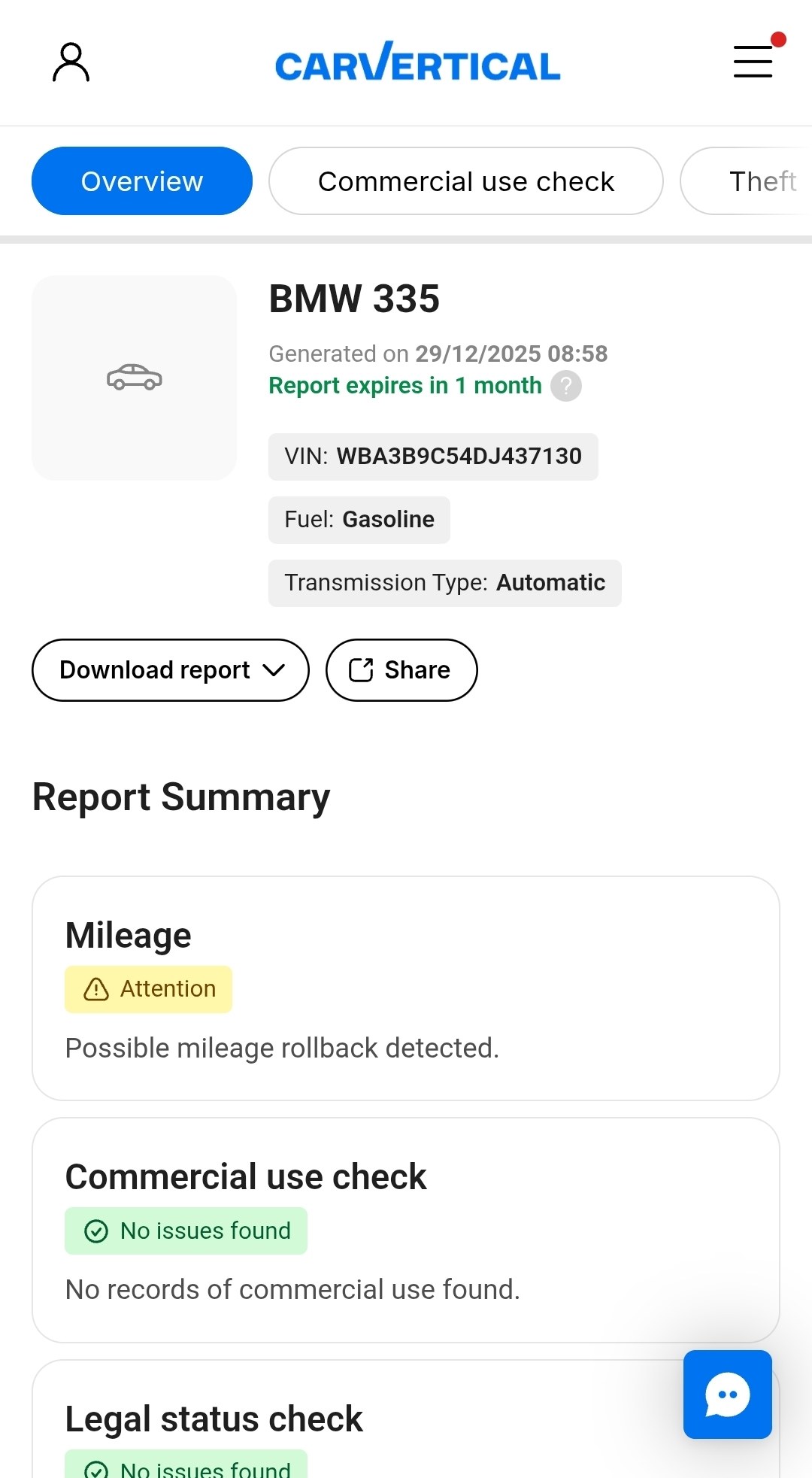Open the hamburger menu

[x=753, y=62]
